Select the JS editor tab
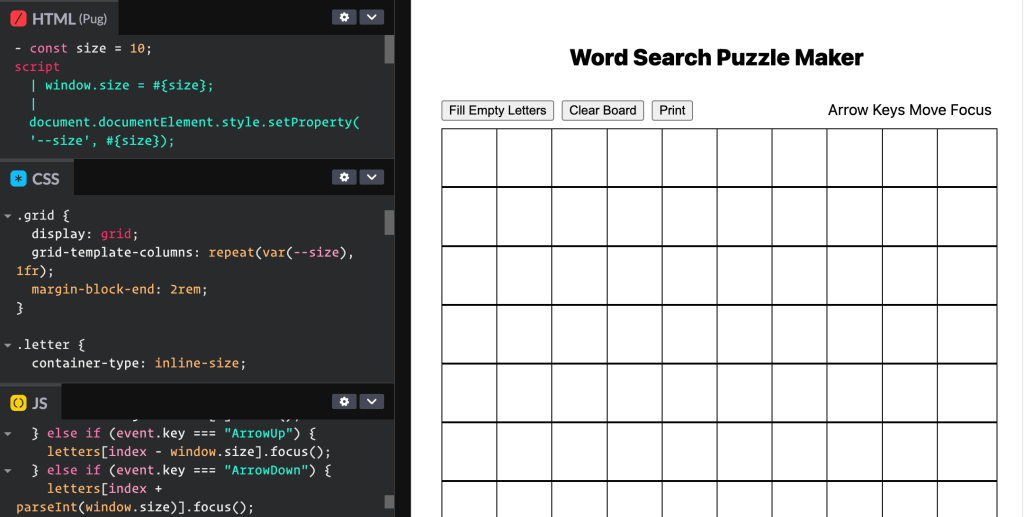Image resolution: width=1024 pixels, height=517 pixels. tap(30, 403)
